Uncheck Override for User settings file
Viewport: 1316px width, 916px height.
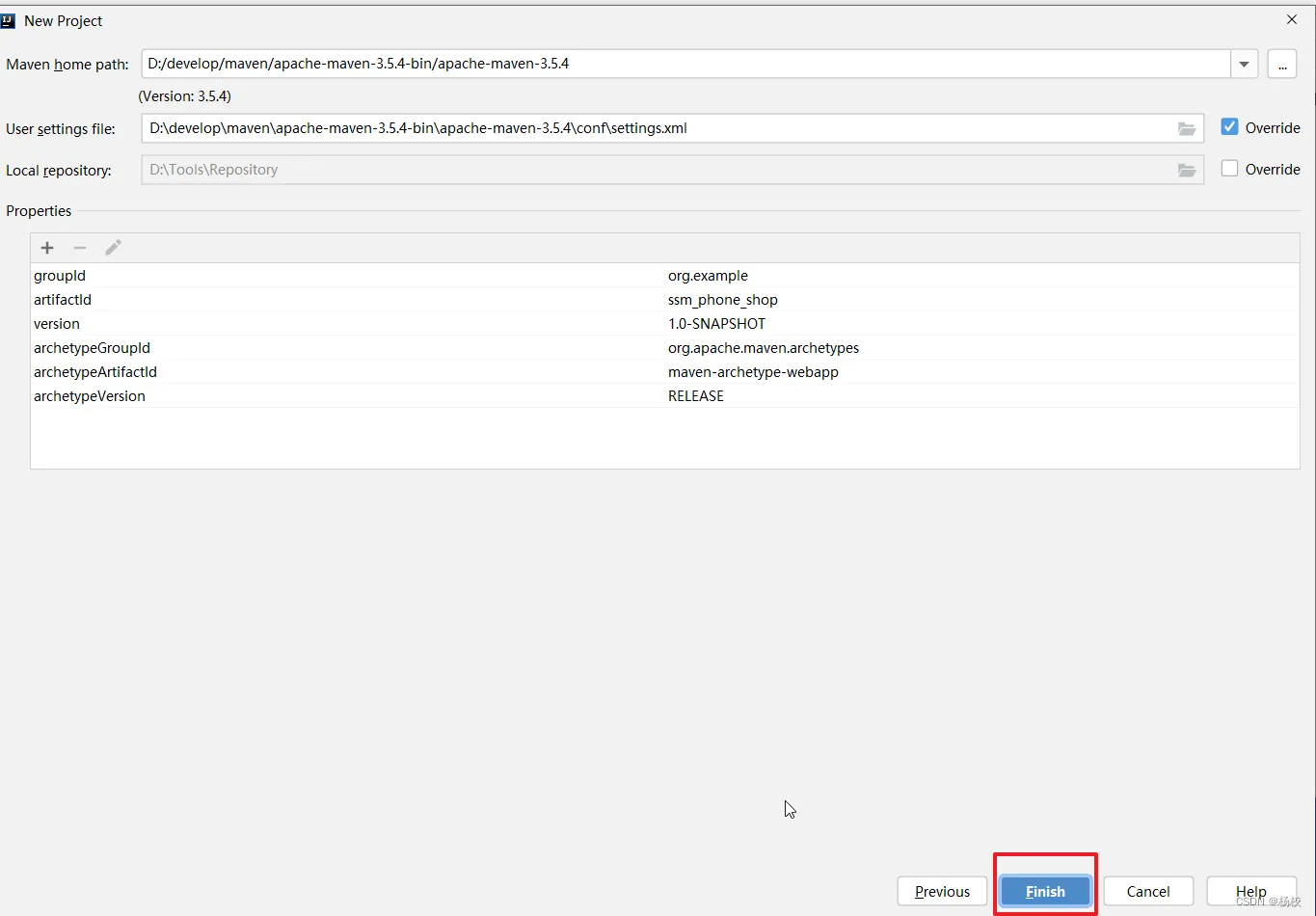point(1229,127)
